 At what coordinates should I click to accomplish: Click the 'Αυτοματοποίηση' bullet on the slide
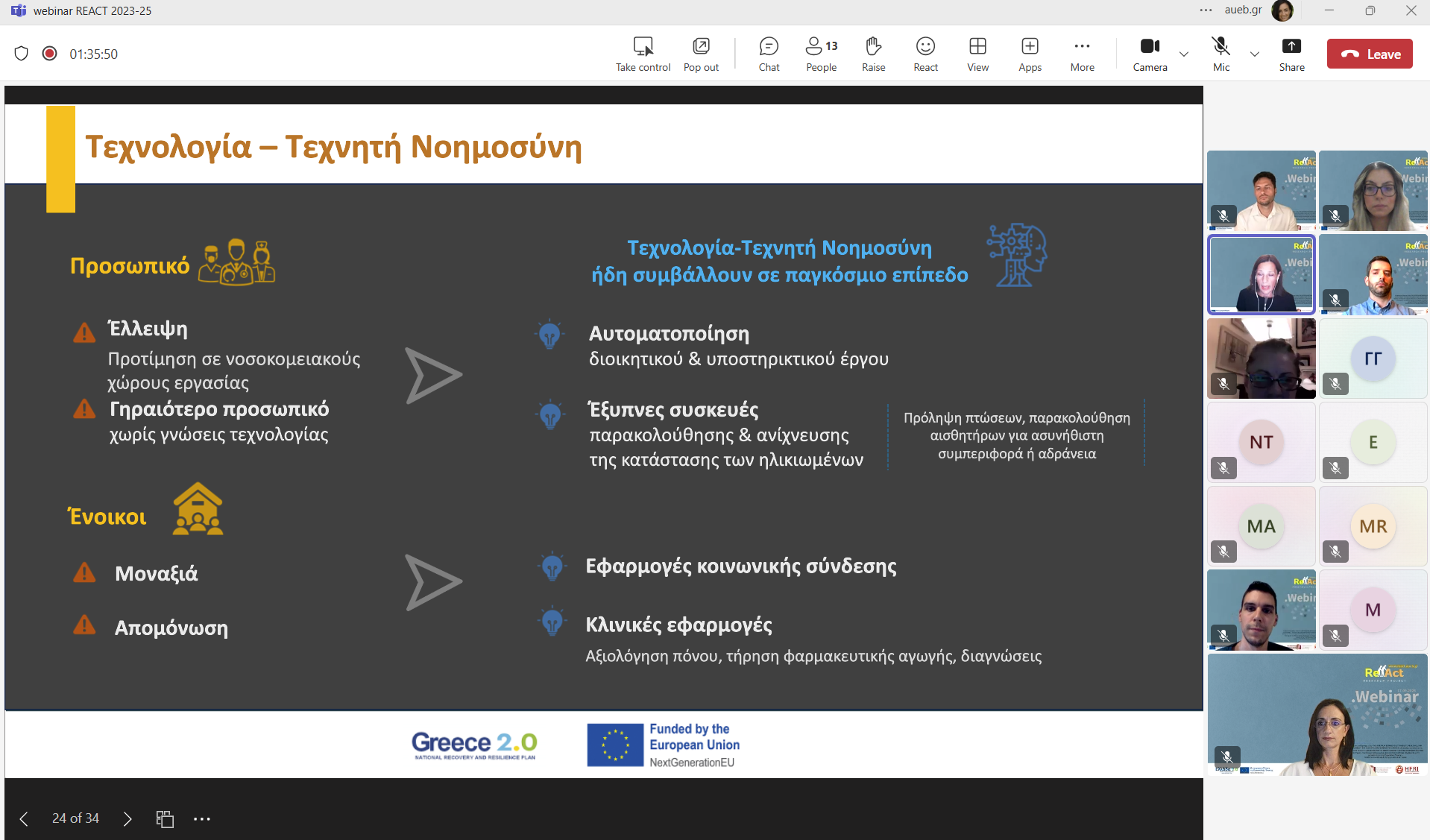(669, 334)
